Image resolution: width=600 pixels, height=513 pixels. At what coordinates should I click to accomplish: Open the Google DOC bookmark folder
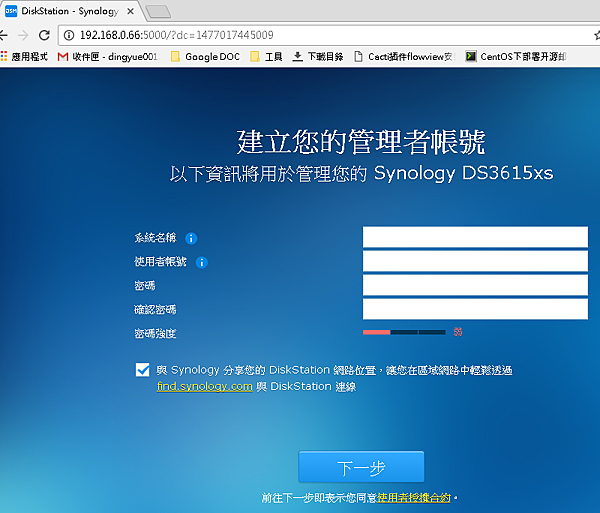[x=205, y=57]
